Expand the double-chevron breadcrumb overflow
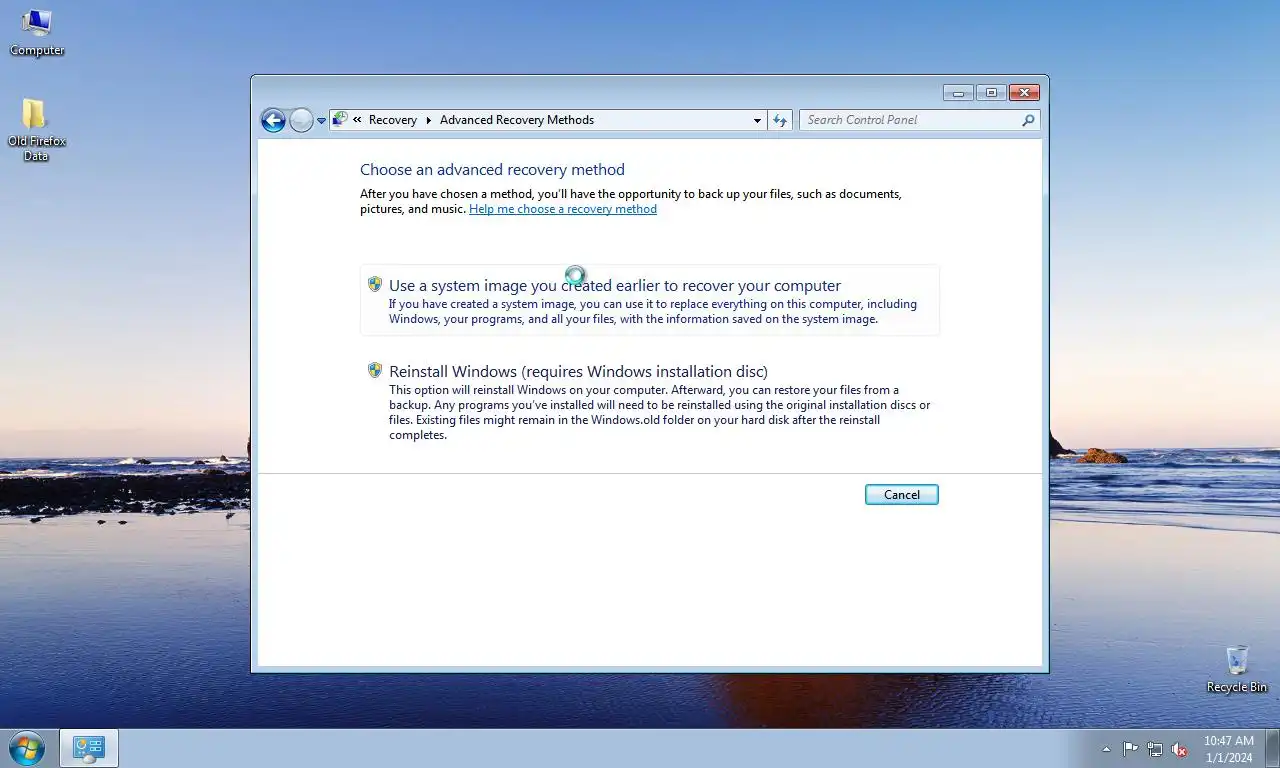 pos(357,120)
